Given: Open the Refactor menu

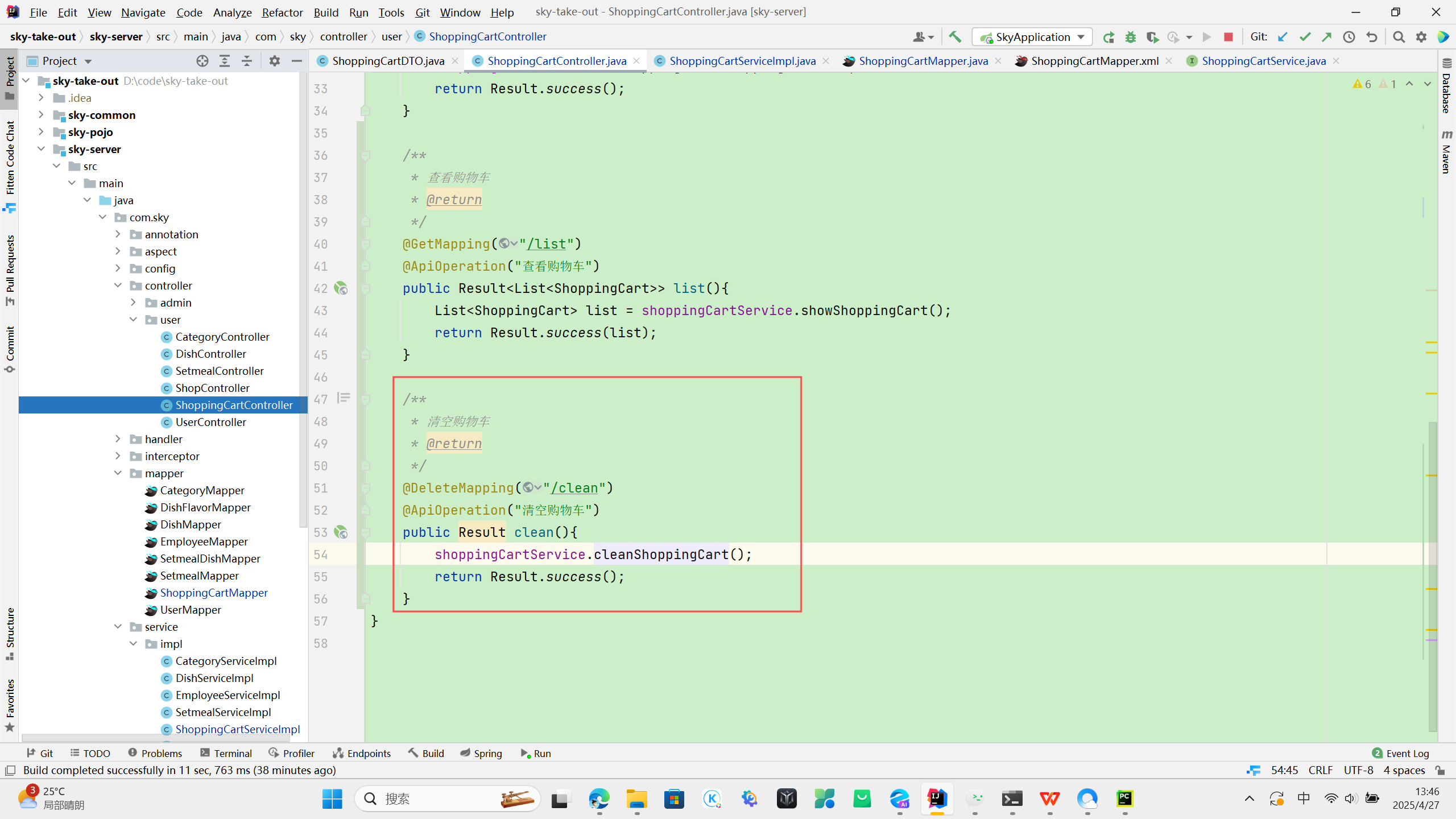Looking at the screenshot, I should [x=282, y=12].
